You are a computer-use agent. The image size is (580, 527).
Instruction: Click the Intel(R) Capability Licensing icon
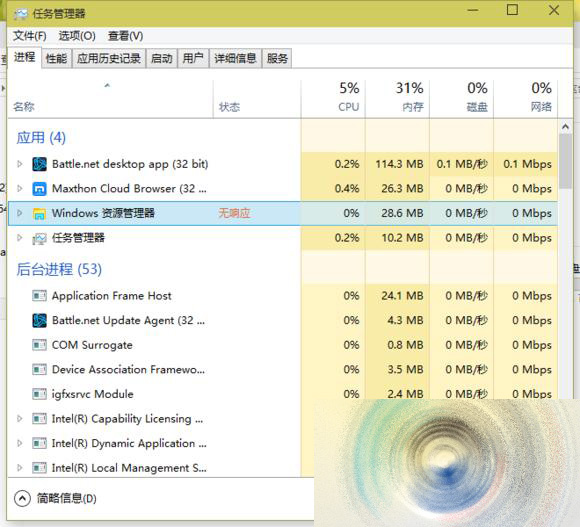39,419
